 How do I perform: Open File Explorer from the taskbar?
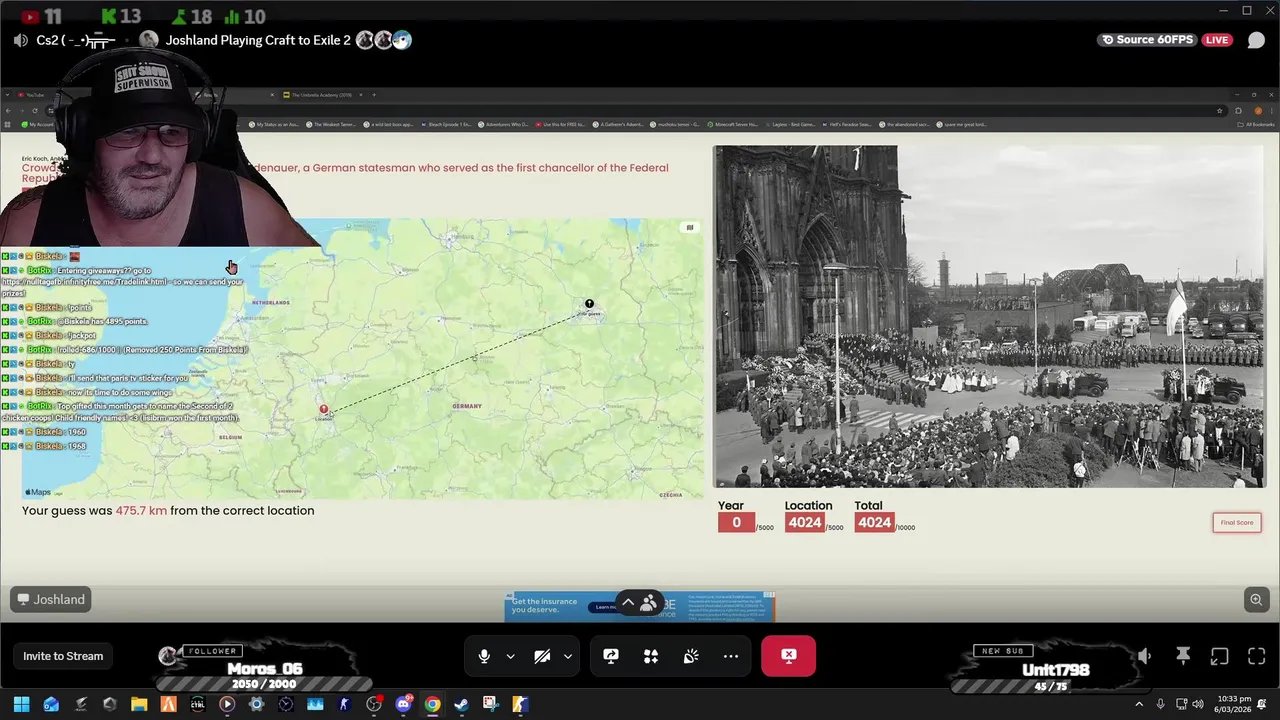[139, 704]
